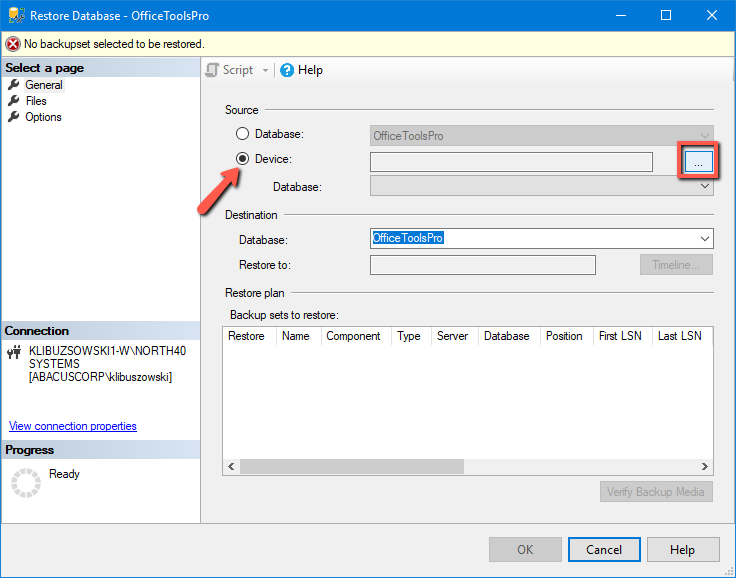
Task: Click the Type column header
Action: 411,336
